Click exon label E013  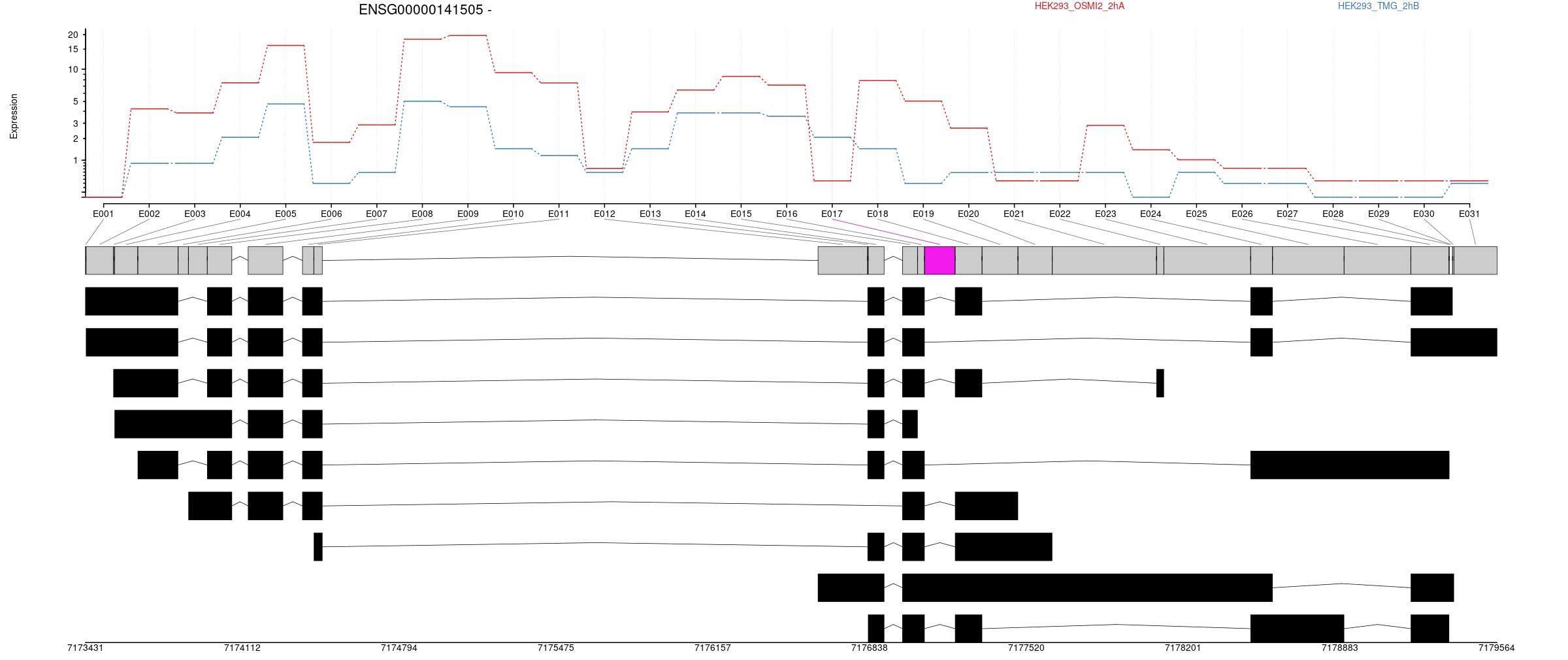coord(650,214)
